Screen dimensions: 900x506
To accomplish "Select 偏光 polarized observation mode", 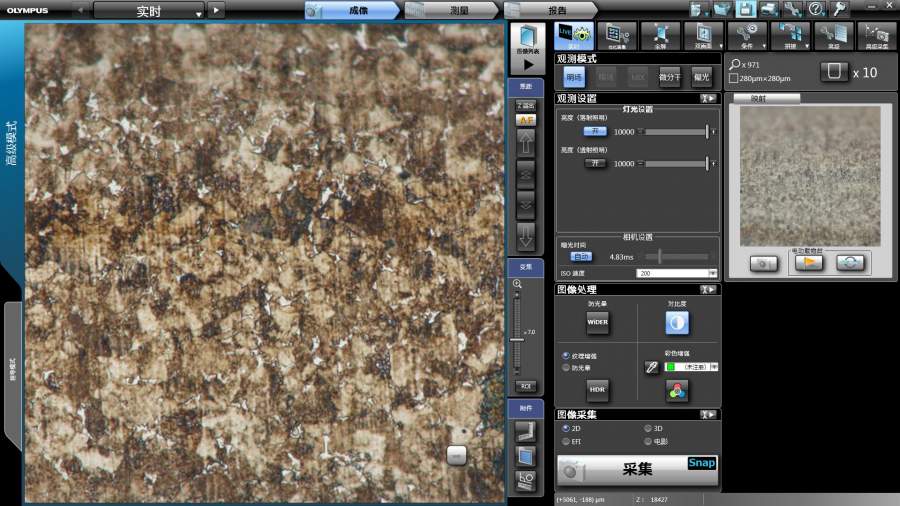I will (x=700, y=77).
